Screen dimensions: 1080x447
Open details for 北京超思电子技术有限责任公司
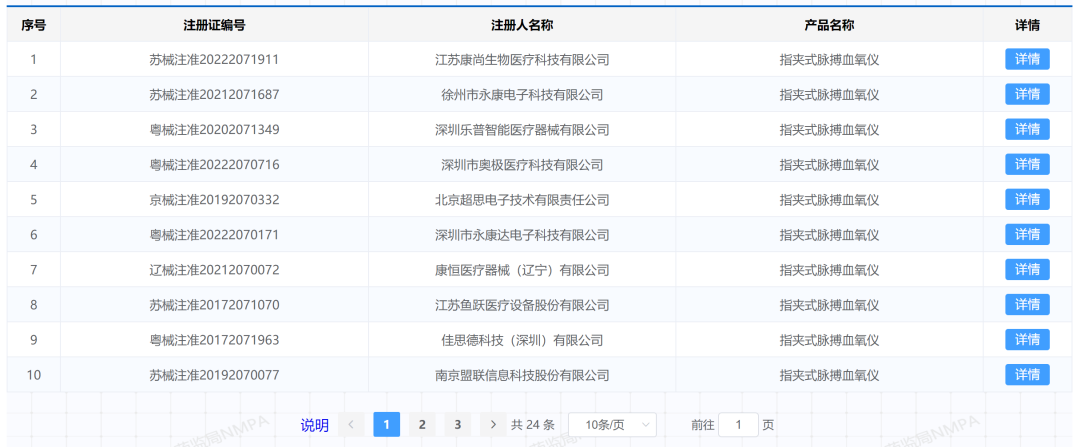click(1027, 200)
